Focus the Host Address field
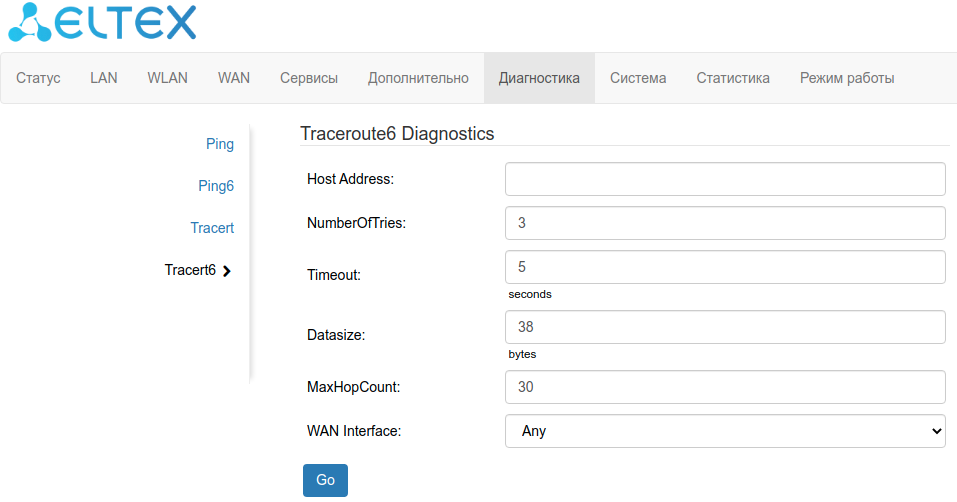Screen dimensions: 957x502 (x=725, y=179)
